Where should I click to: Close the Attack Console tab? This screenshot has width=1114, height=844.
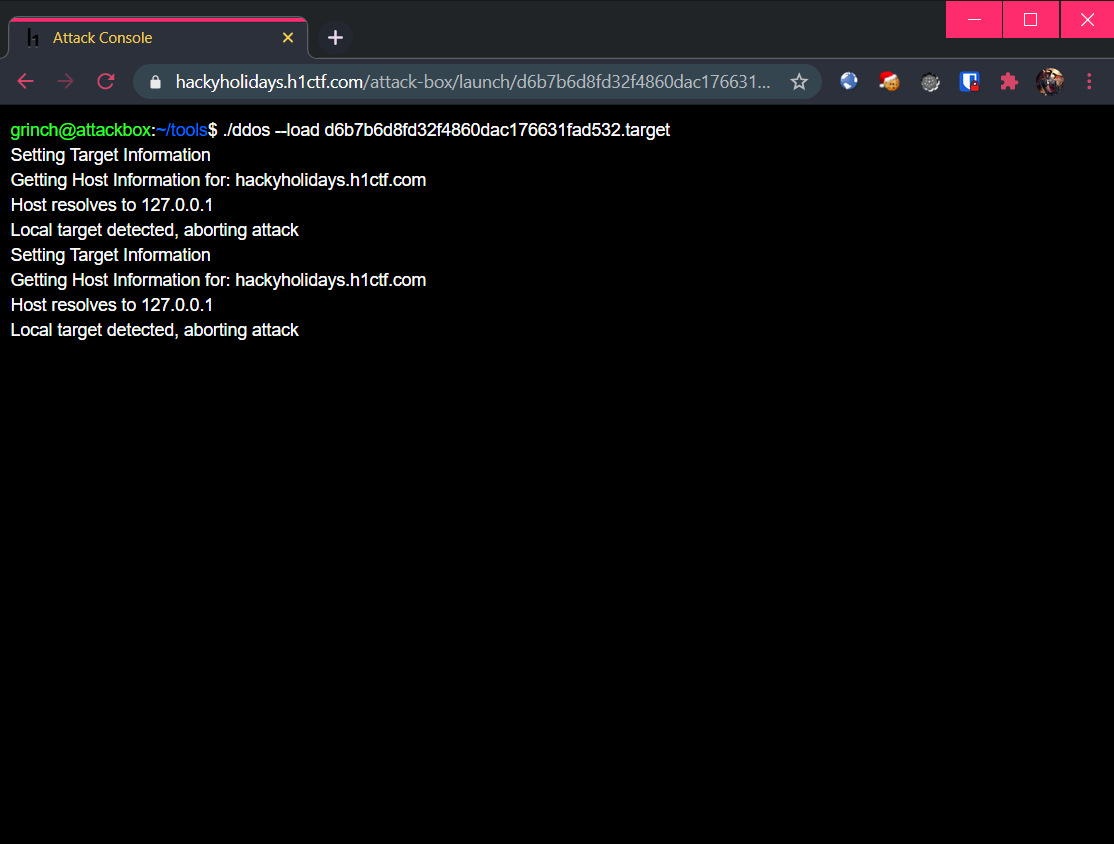288,38
